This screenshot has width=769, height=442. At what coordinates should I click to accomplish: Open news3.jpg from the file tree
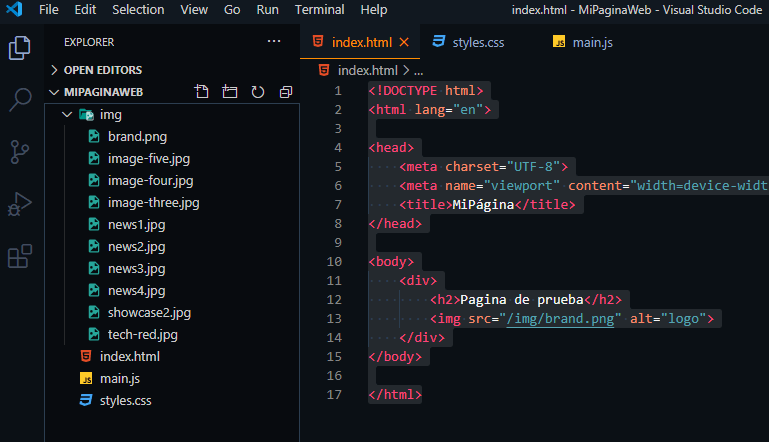(136, 269)
